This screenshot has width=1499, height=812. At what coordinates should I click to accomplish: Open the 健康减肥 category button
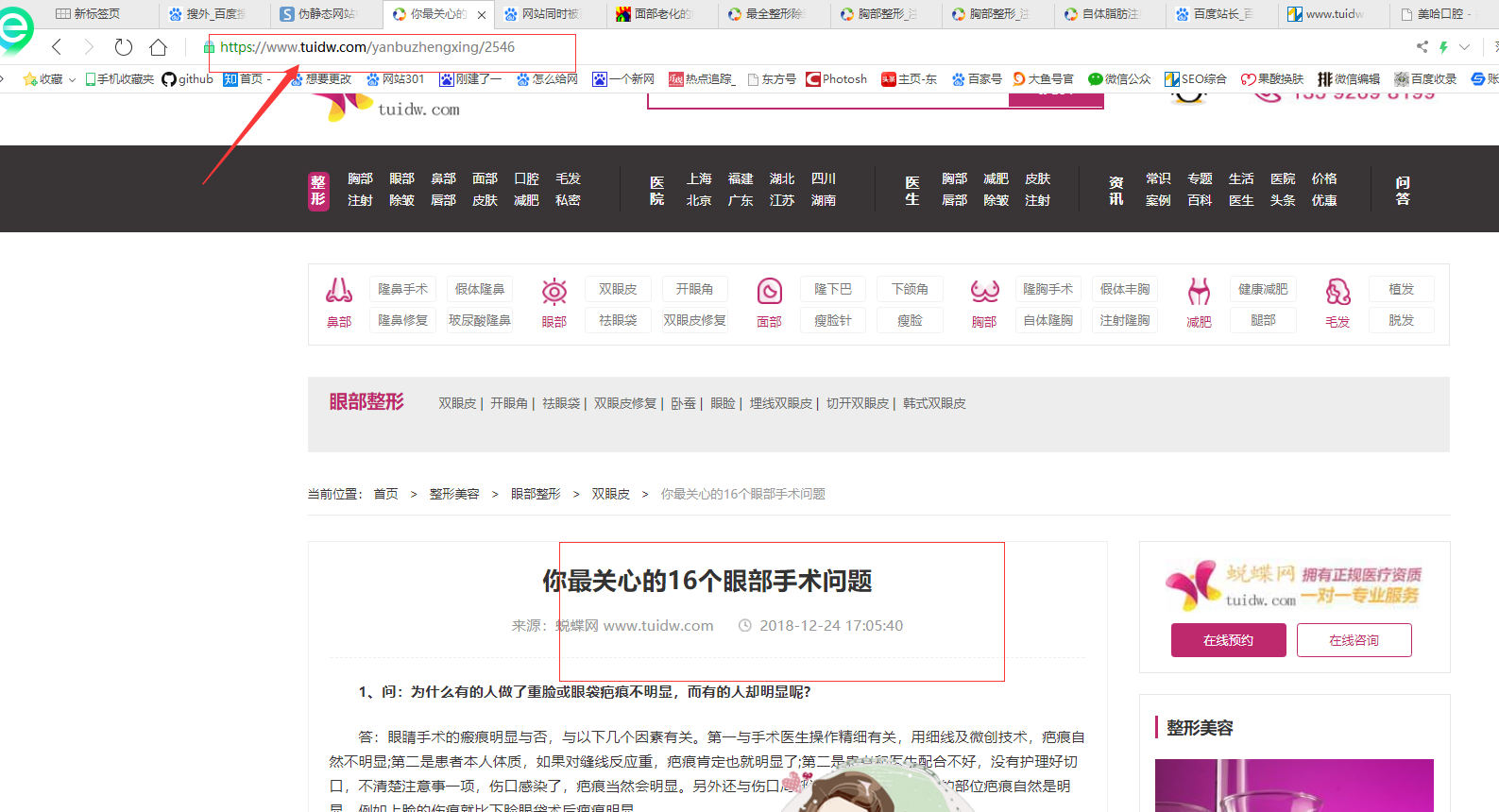pyautogui.click(x=1263, y=289)
